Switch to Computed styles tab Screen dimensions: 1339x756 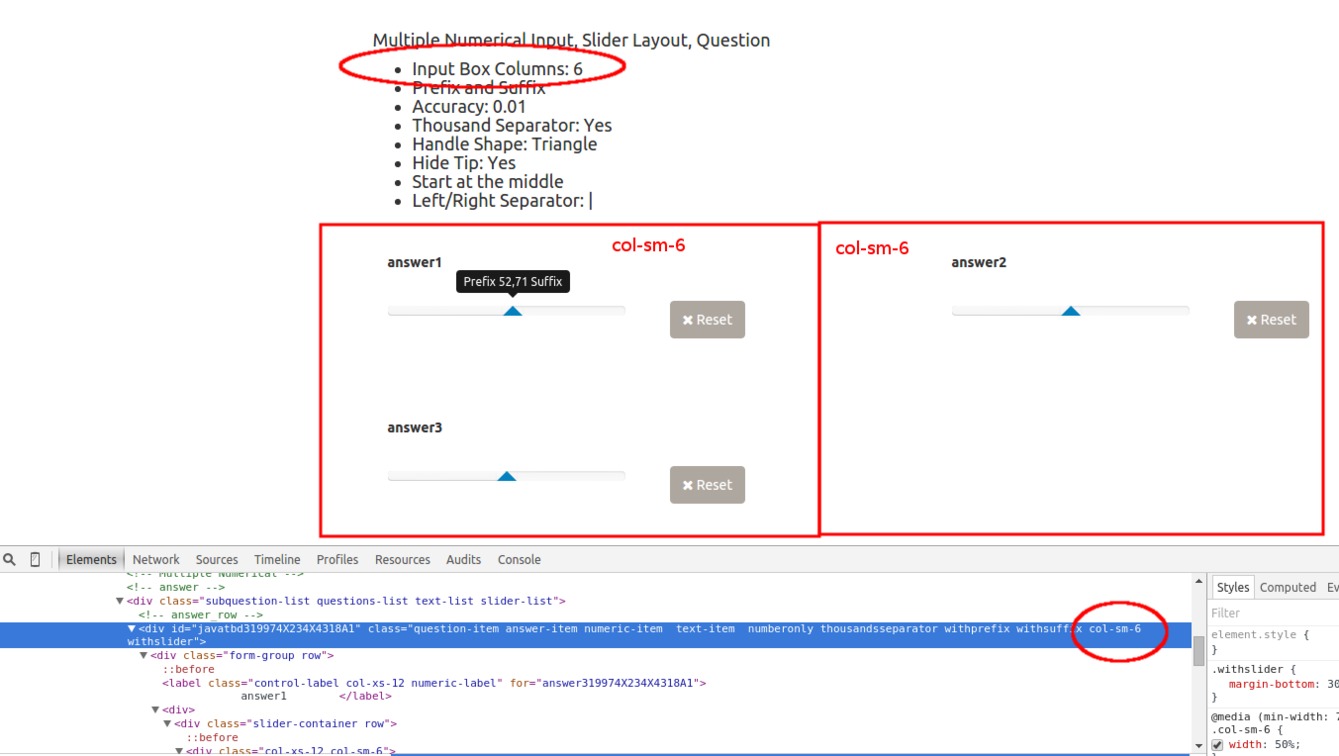point(1287,587)
